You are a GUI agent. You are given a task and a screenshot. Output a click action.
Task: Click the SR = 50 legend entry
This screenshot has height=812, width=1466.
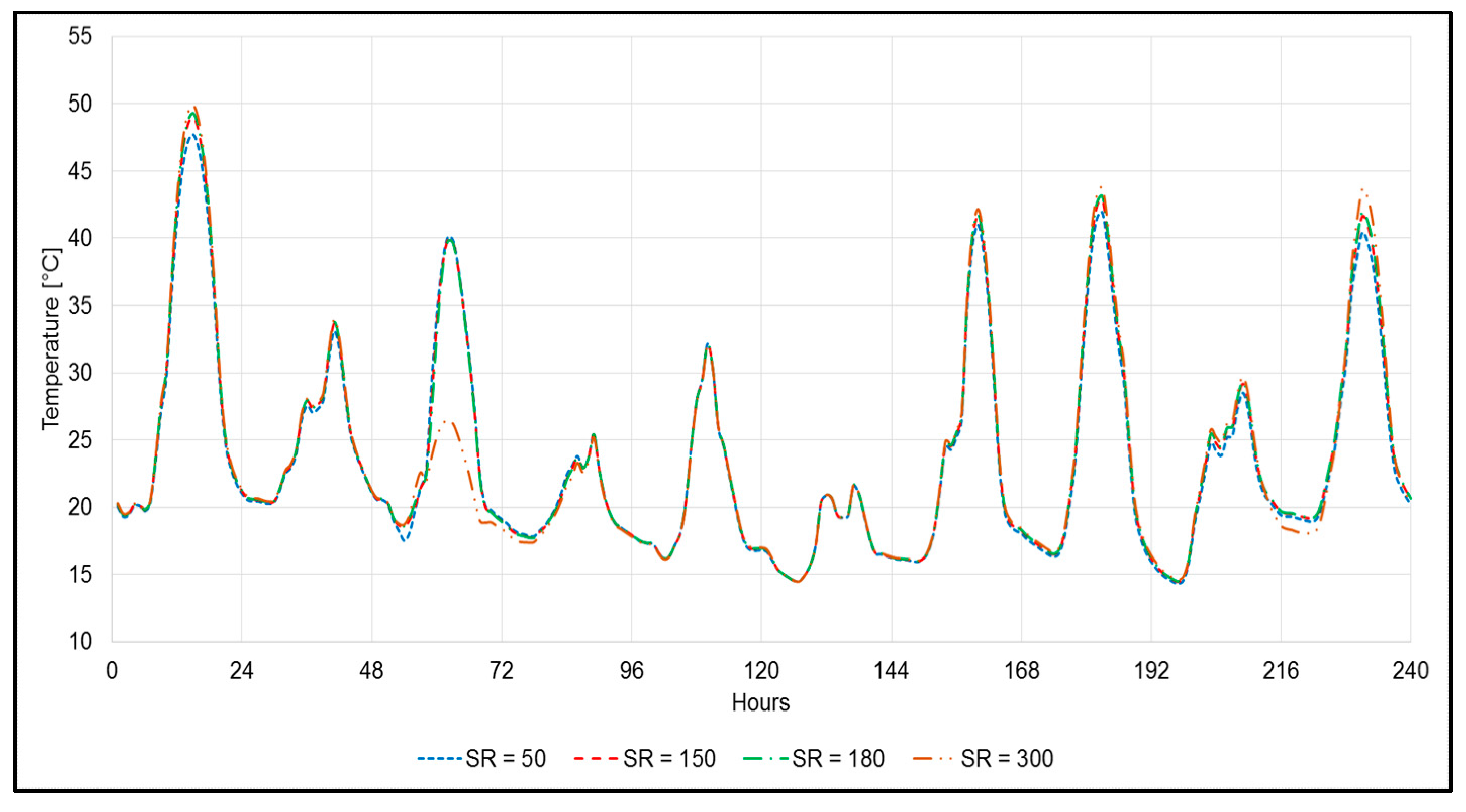coord(505,758)
